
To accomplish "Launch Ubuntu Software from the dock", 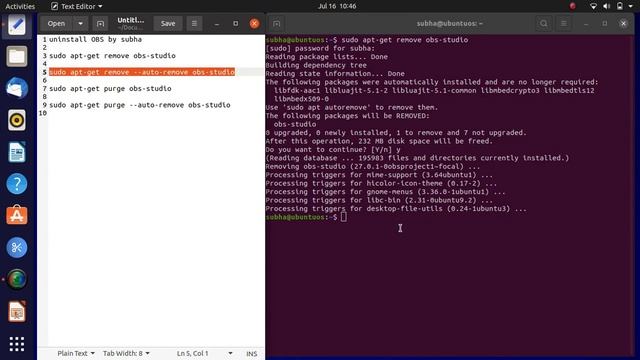I will point(17,215).
